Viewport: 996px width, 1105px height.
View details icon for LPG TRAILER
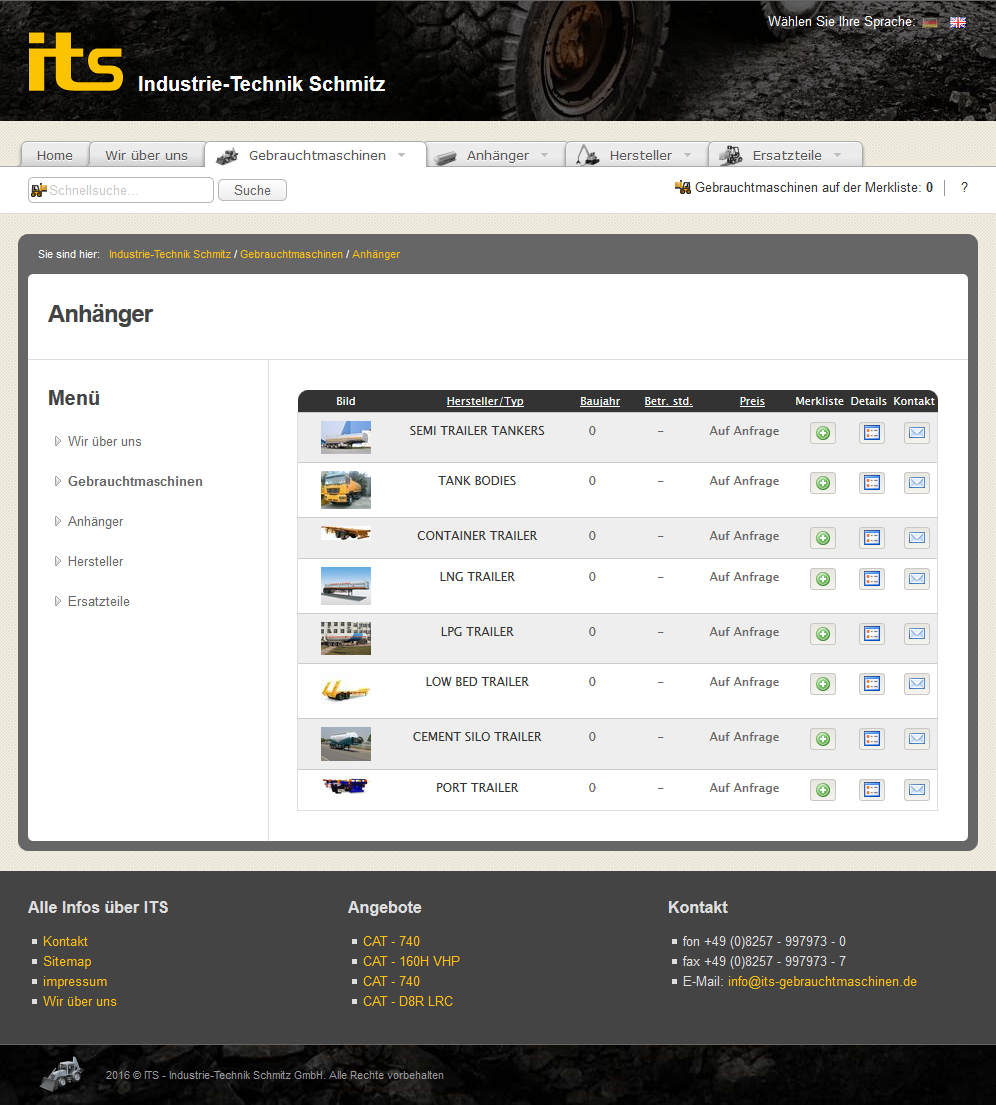(872, 634)
